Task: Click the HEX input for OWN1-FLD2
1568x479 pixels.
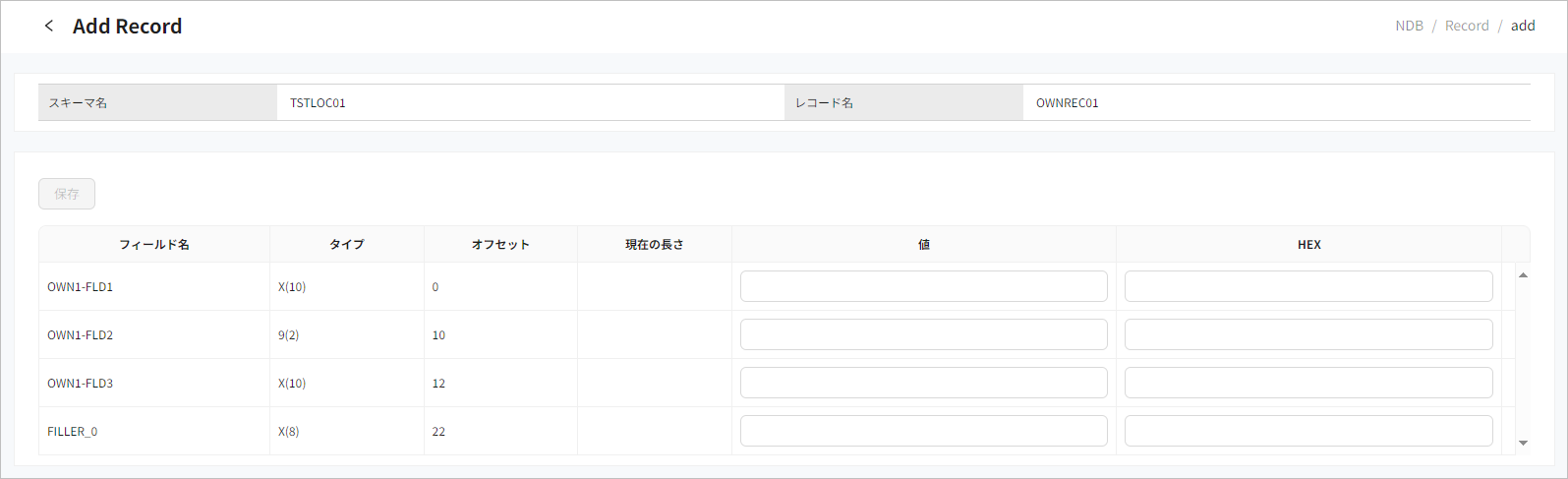Action: (1307, 334)
